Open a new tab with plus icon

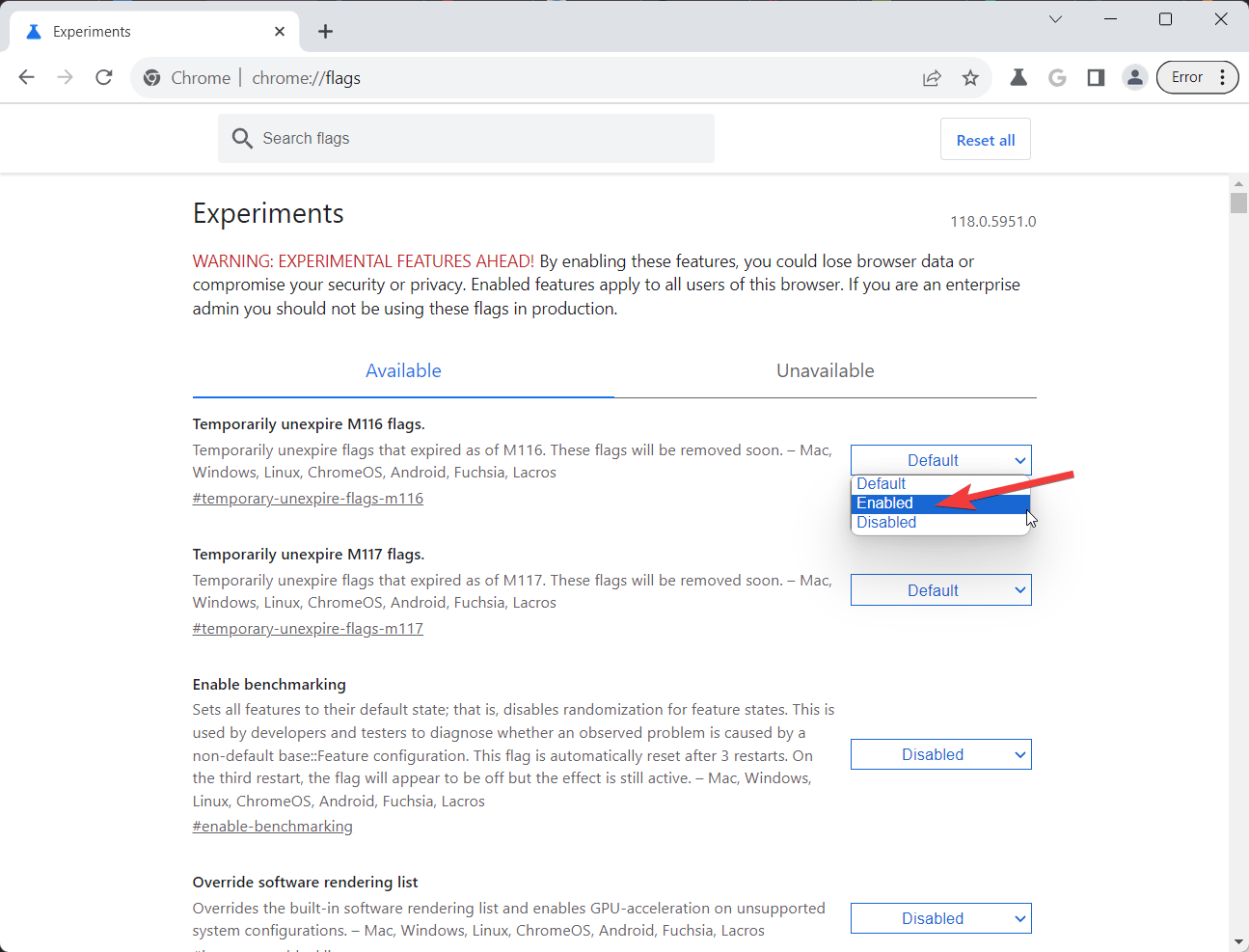pyautogui.click(x=326, y=32)
